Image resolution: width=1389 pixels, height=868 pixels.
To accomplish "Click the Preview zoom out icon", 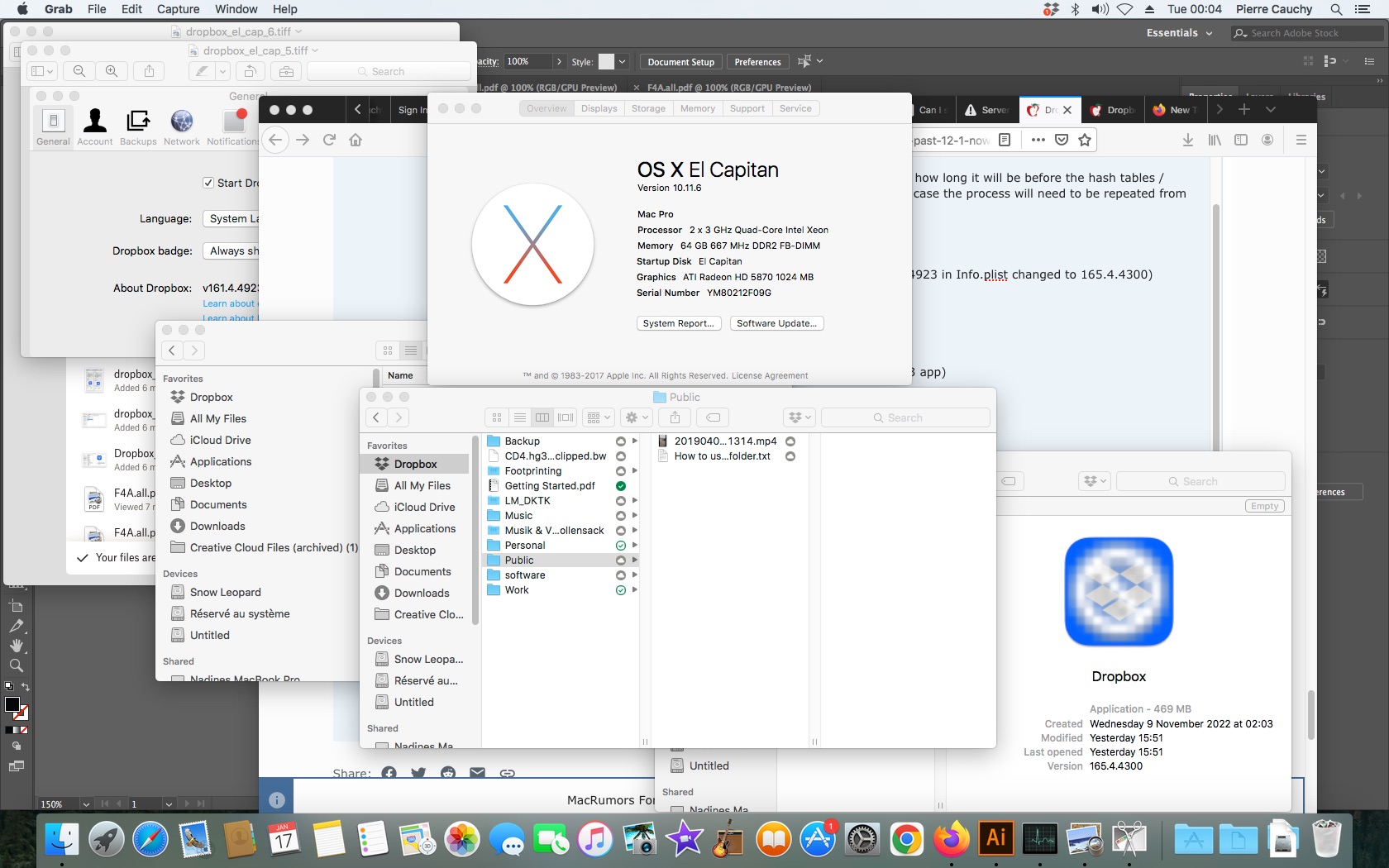I will pyautogui.click(x=79, y=71).
